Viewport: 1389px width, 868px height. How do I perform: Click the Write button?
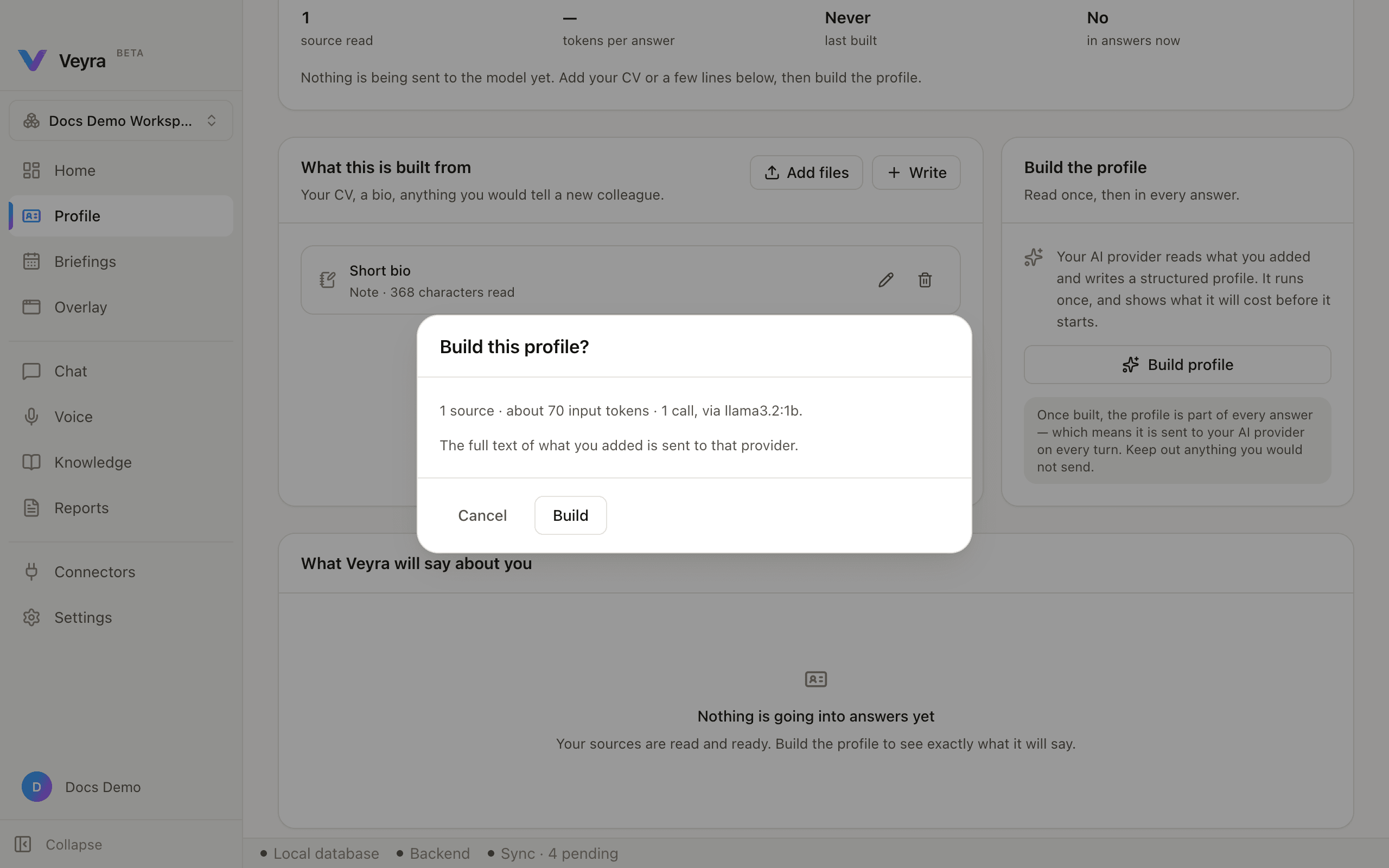(x=916, y=172)
